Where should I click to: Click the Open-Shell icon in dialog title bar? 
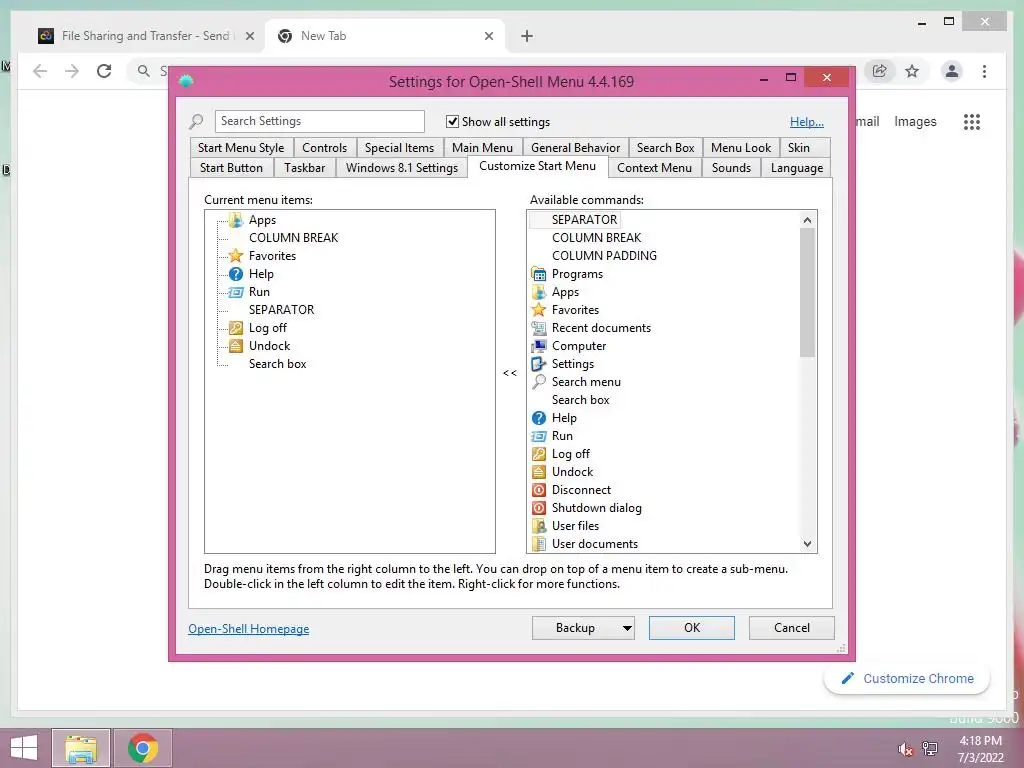coord(186,81)
